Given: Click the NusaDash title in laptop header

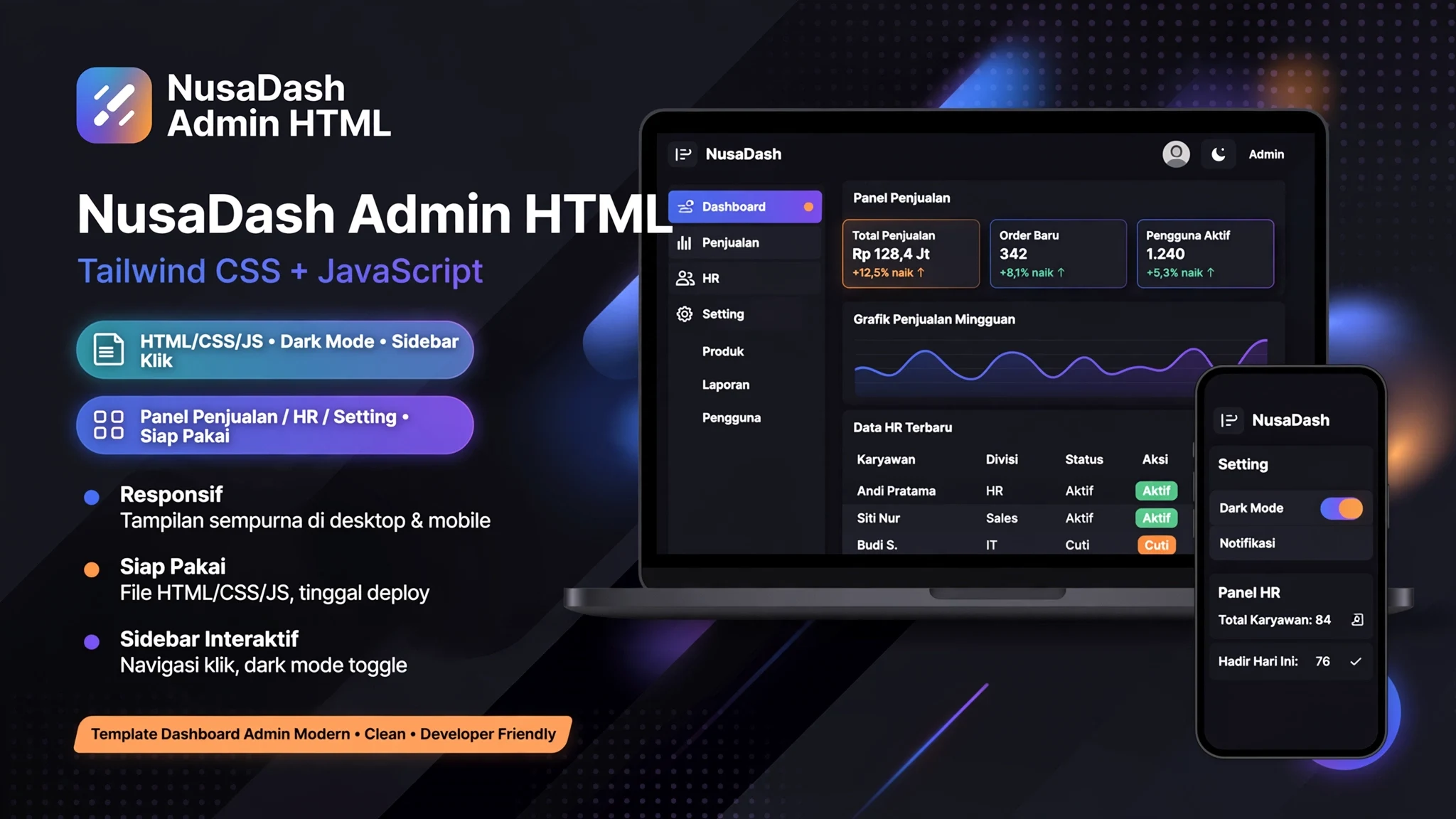Looking at the screenshot, I should pyautogui.click(x=743, y=154).
